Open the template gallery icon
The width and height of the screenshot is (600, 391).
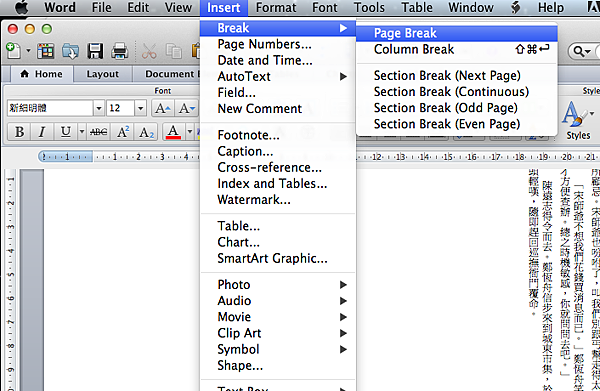(x=46, y=51)
